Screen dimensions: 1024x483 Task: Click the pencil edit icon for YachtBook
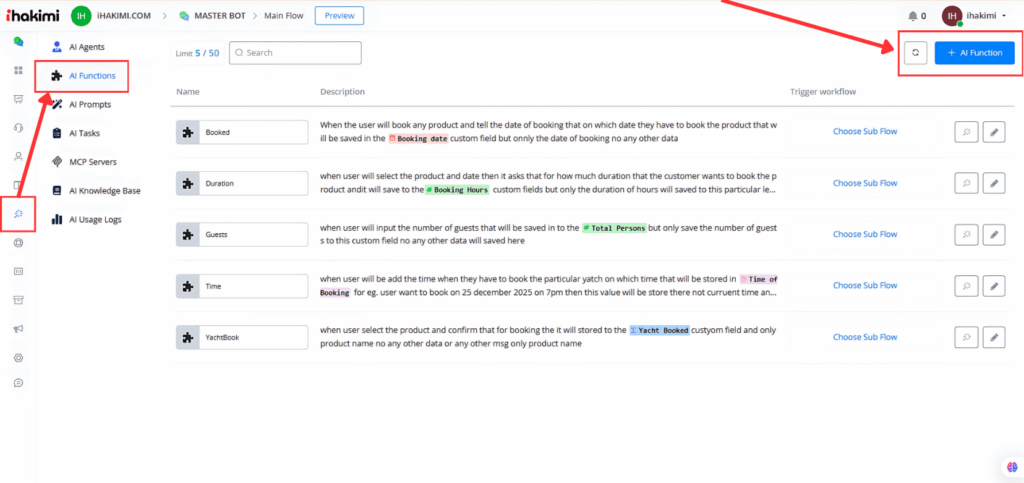tap(993, 337)
